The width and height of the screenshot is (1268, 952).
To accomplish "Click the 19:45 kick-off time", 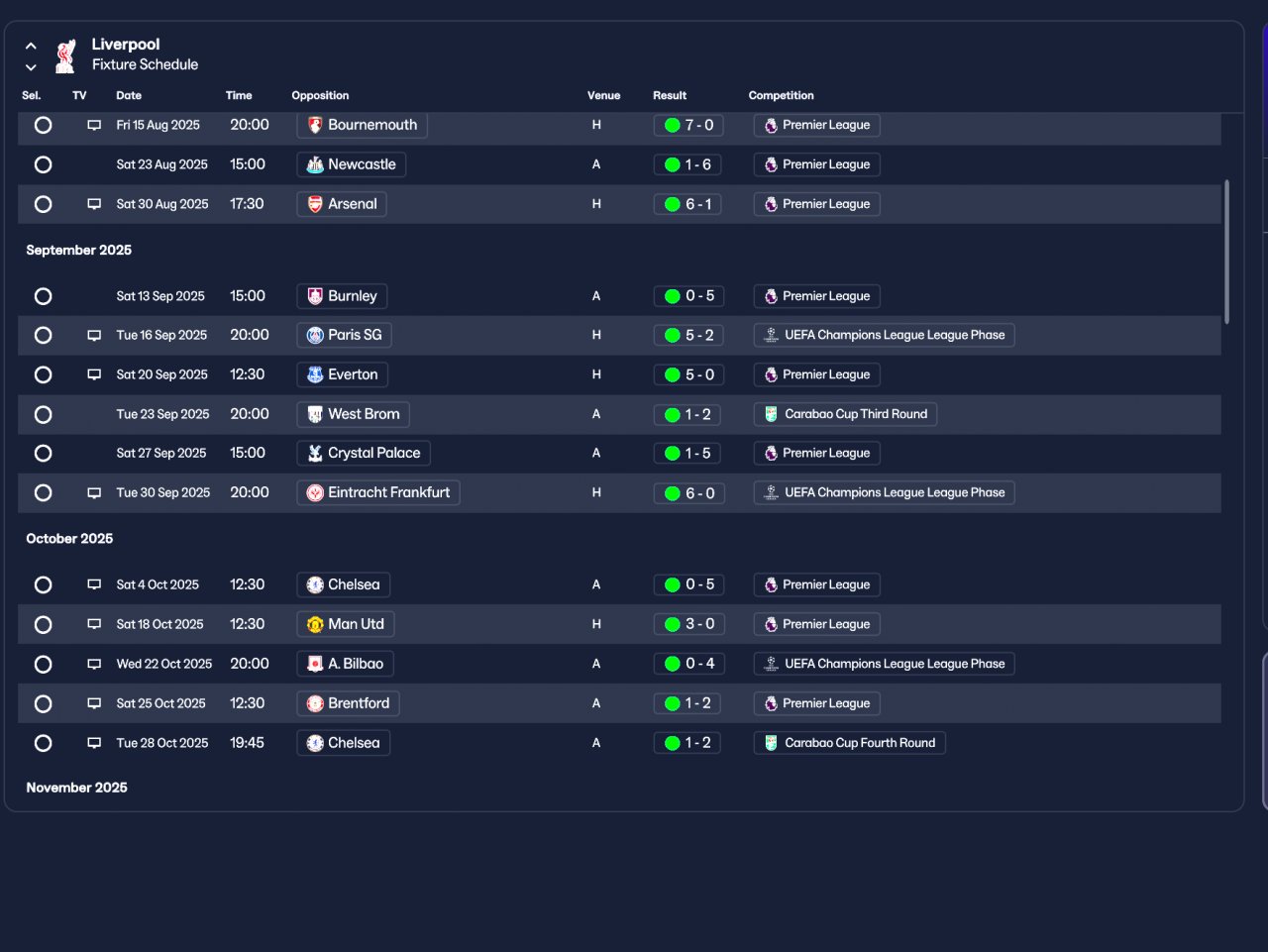I will (247, 743).
